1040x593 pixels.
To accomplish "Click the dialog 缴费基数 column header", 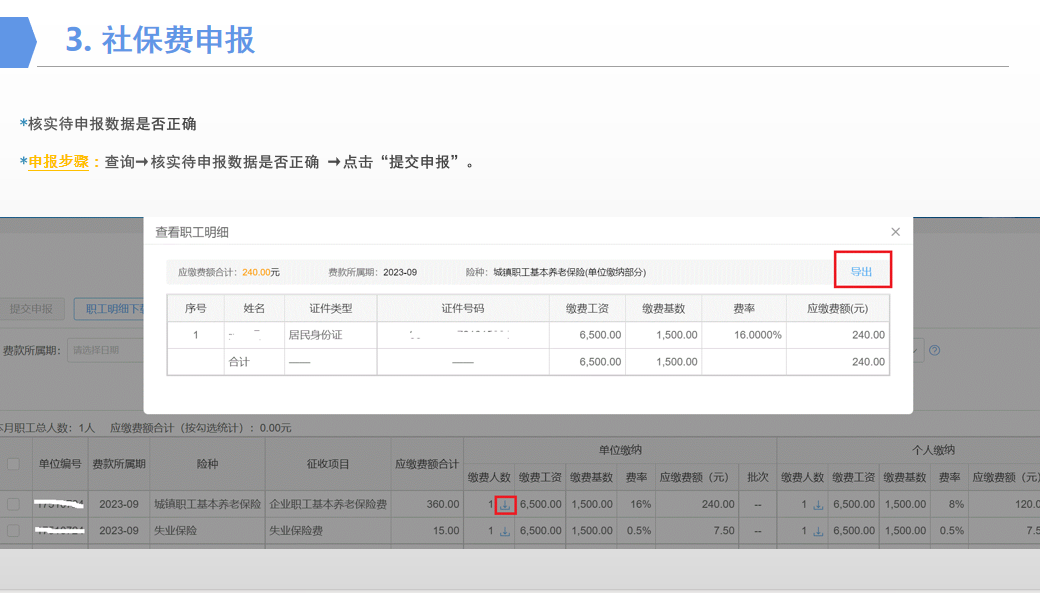I will 663,308.
